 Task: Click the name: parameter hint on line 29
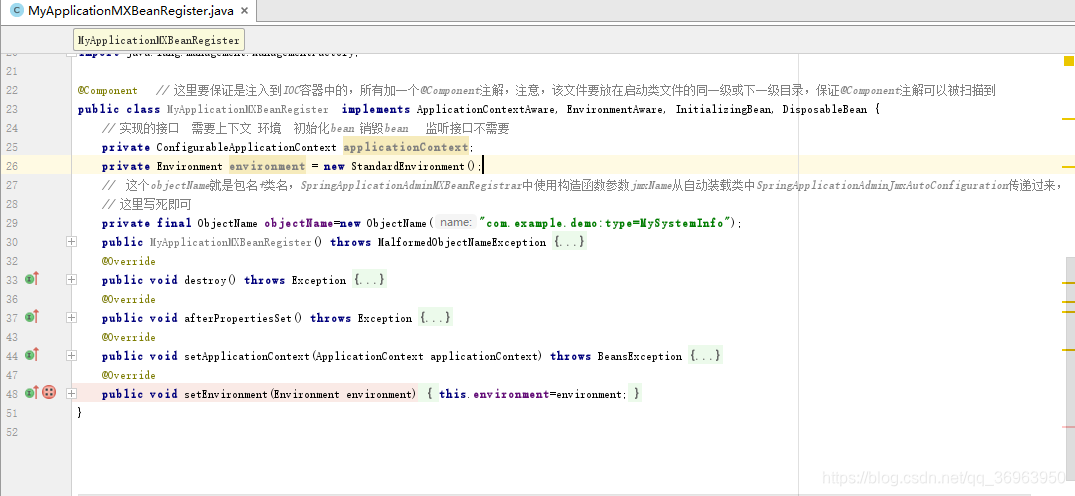[x=456, y=223]
